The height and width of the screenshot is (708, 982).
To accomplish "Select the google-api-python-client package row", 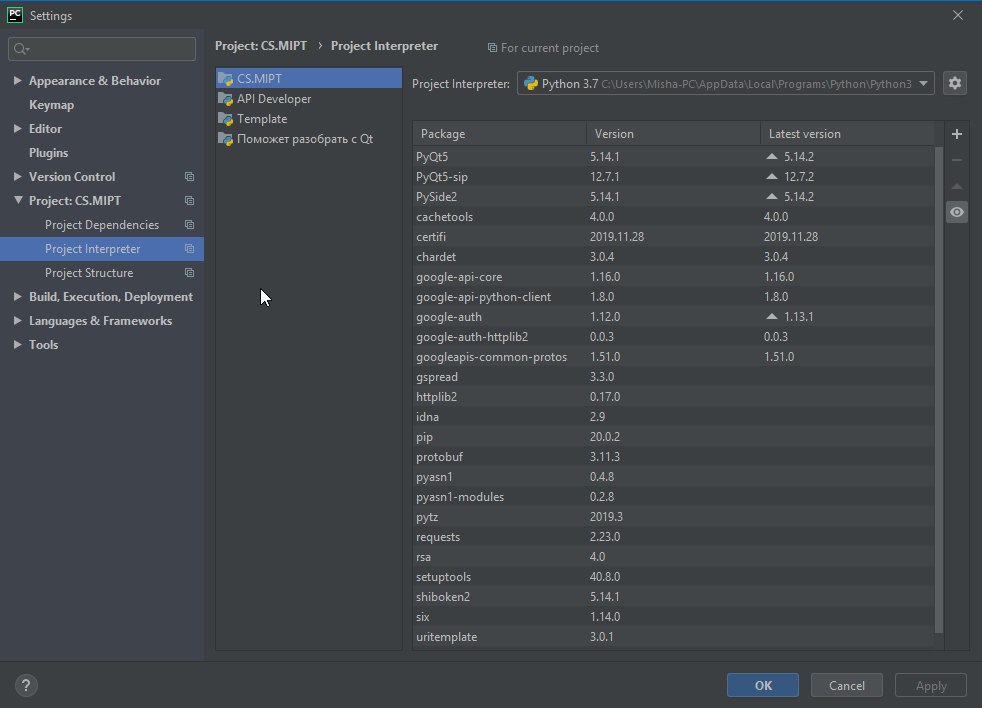I will [673, 297].
